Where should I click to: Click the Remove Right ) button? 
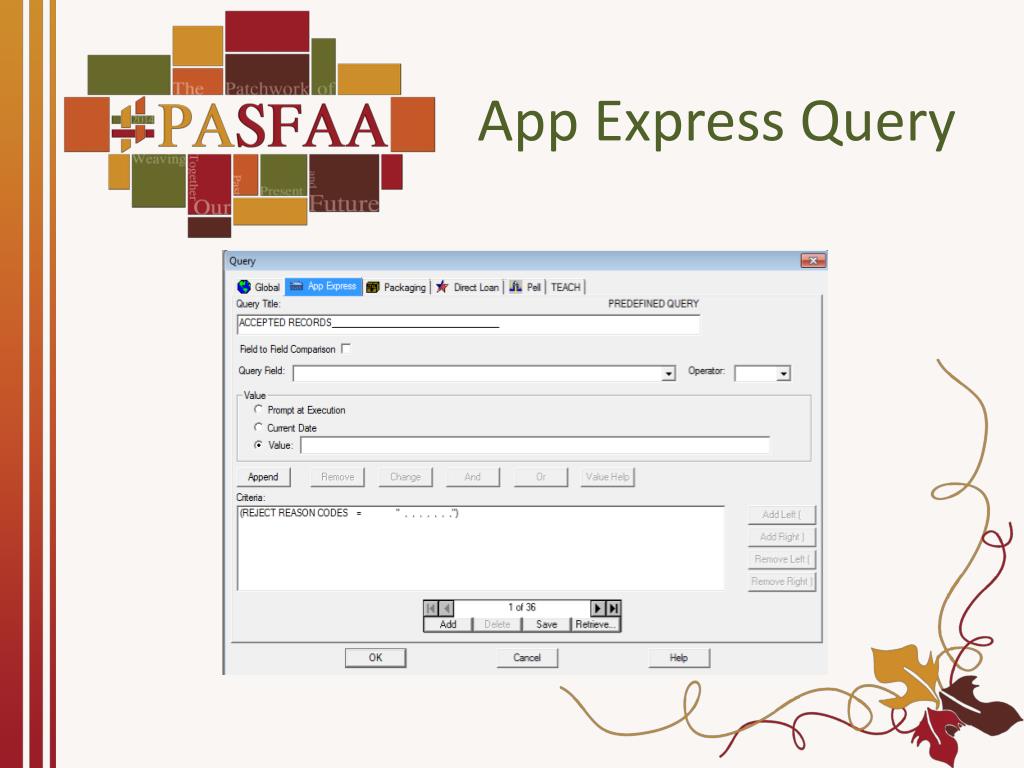tap(781, 581)
